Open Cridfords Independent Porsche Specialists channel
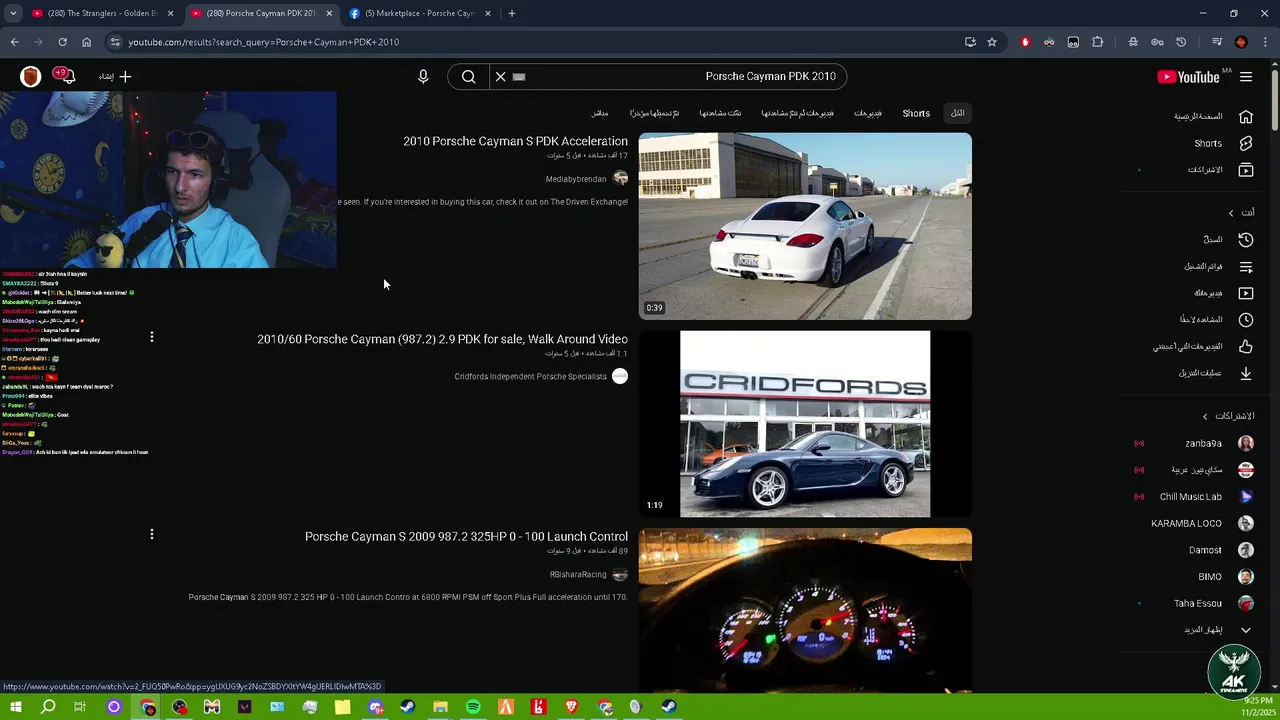Image resolution: width=1280 pixels, height=720 pixels. coord(530,376)
